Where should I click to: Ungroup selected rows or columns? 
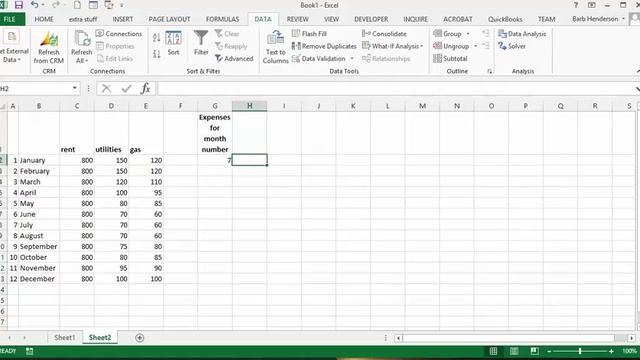[451, 46]
